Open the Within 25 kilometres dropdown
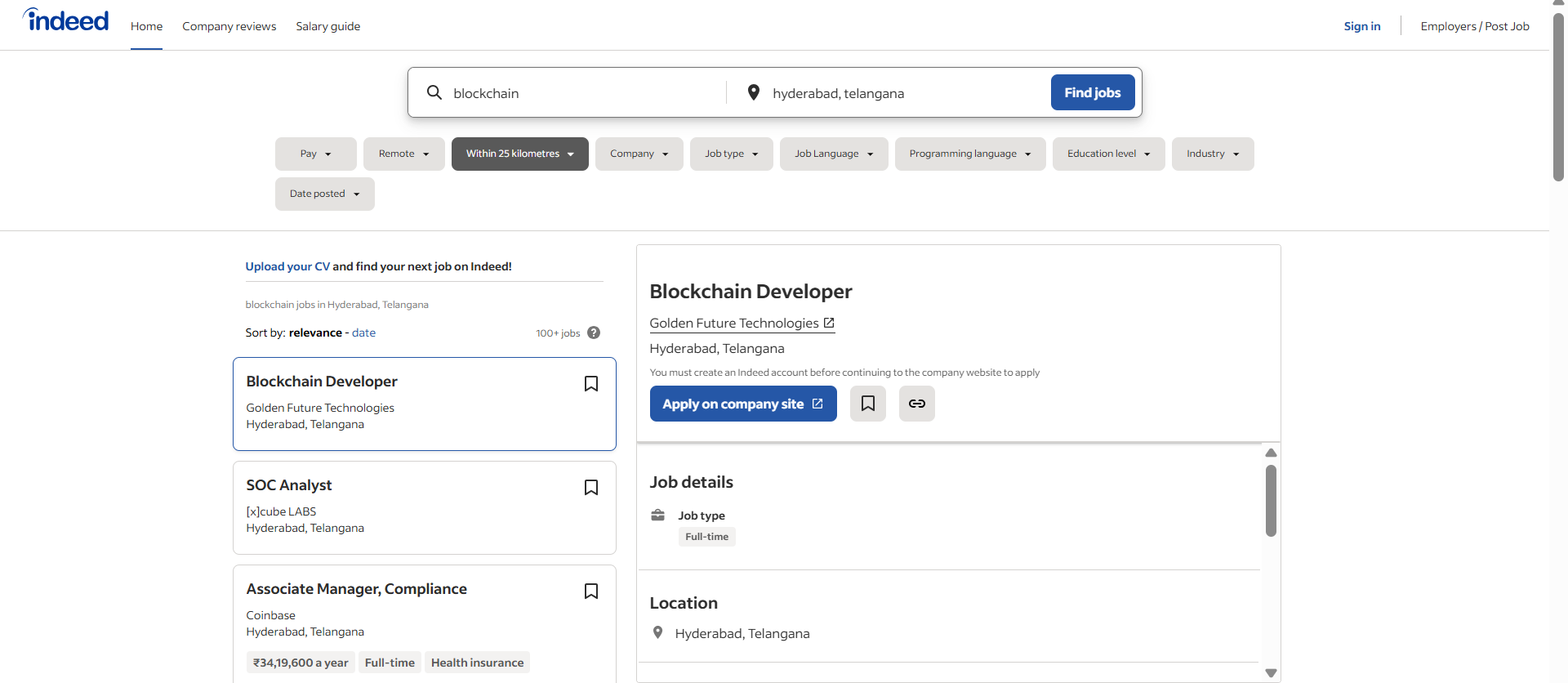Screen dimensions: 1568x683 point(519,154)
